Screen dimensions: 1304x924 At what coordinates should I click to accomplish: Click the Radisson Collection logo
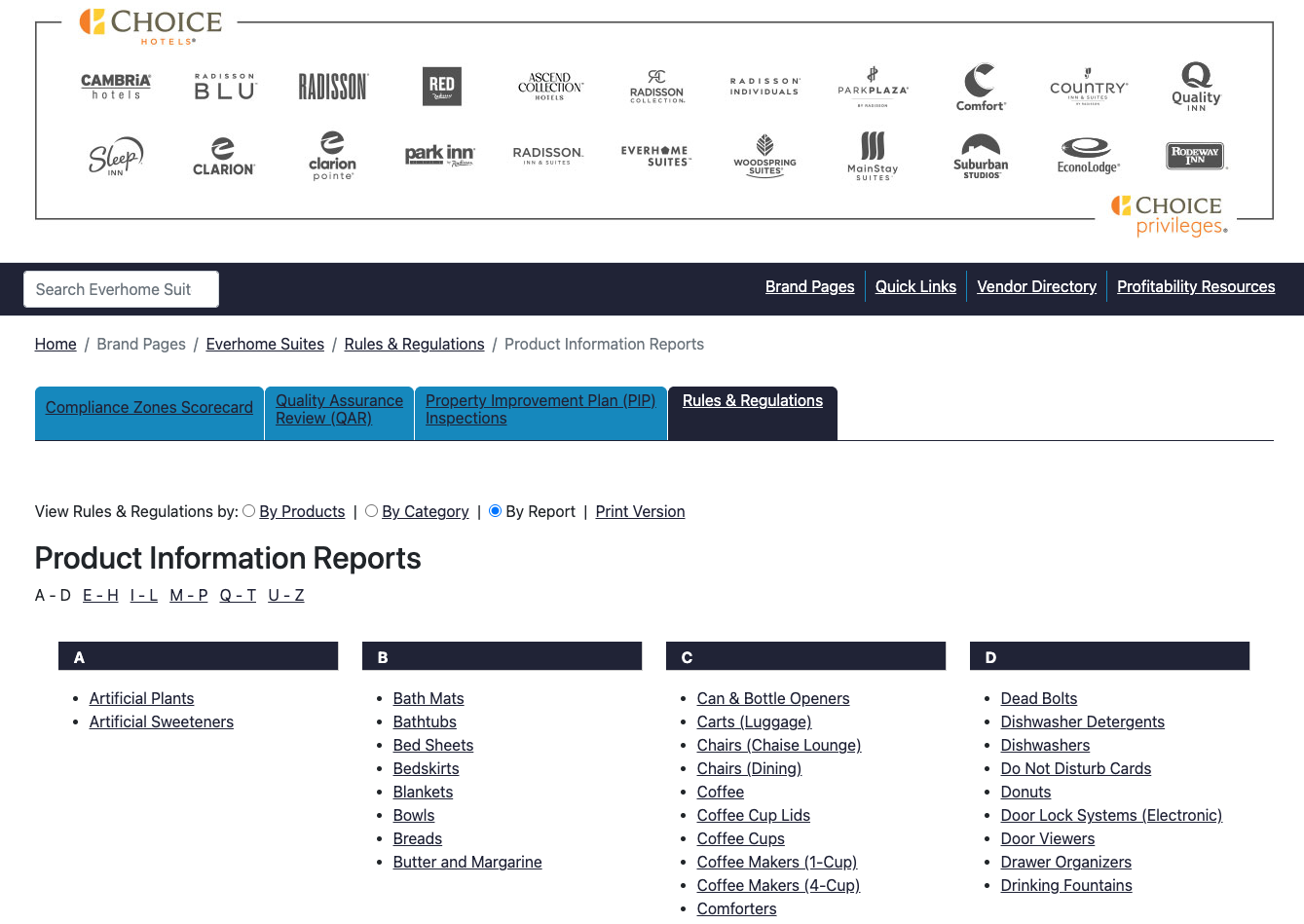(657, 87)
